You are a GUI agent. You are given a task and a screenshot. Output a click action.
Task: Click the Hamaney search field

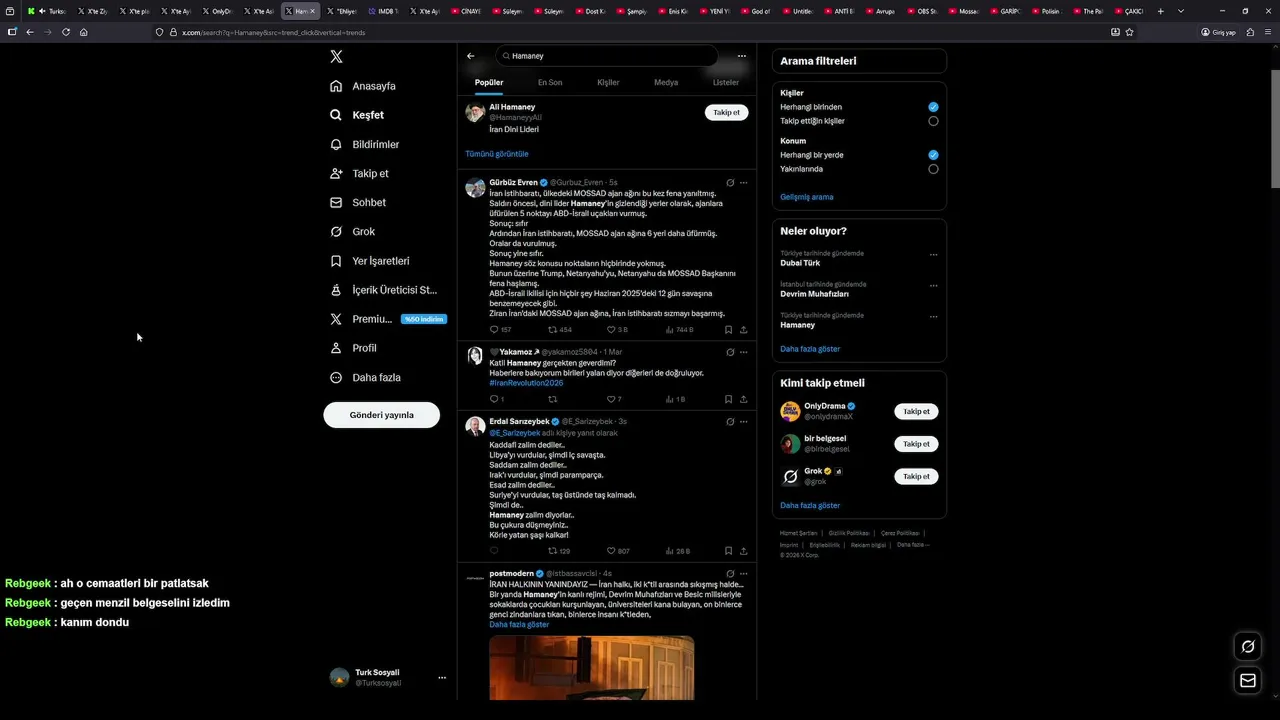point(607,56)
